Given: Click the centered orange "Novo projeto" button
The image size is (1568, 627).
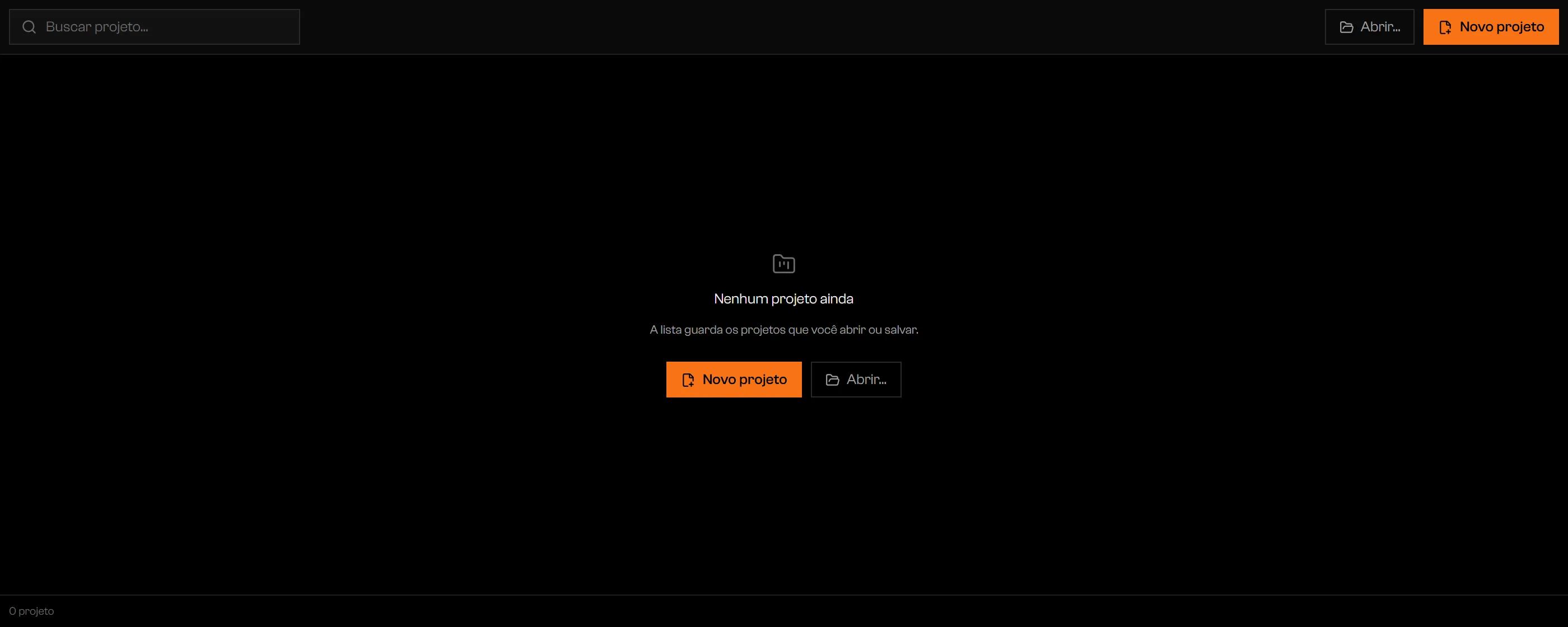Looking at the screenshot, I should [734, 379].
